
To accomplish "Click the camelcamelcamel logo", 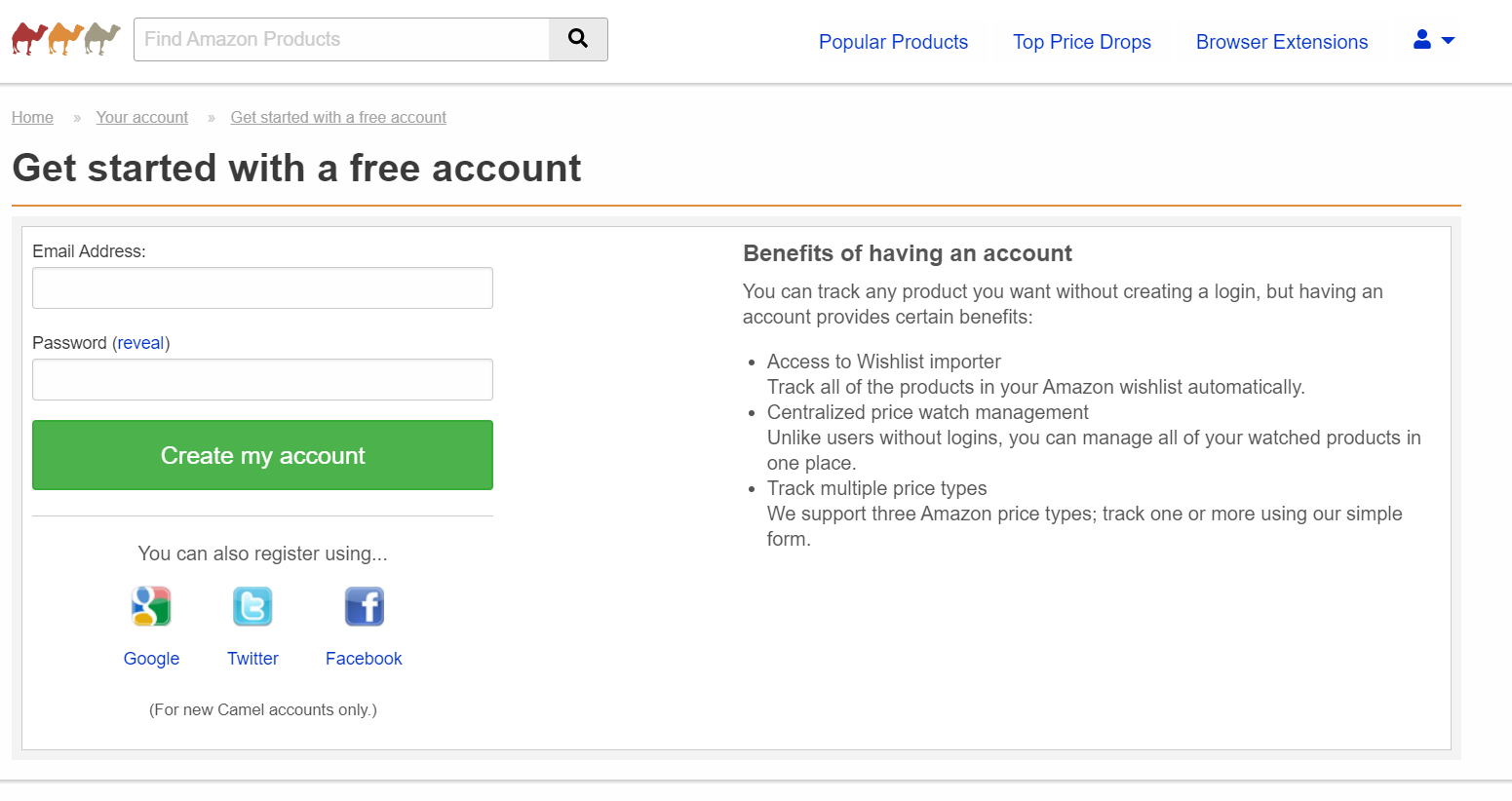I will click(66, 39).
